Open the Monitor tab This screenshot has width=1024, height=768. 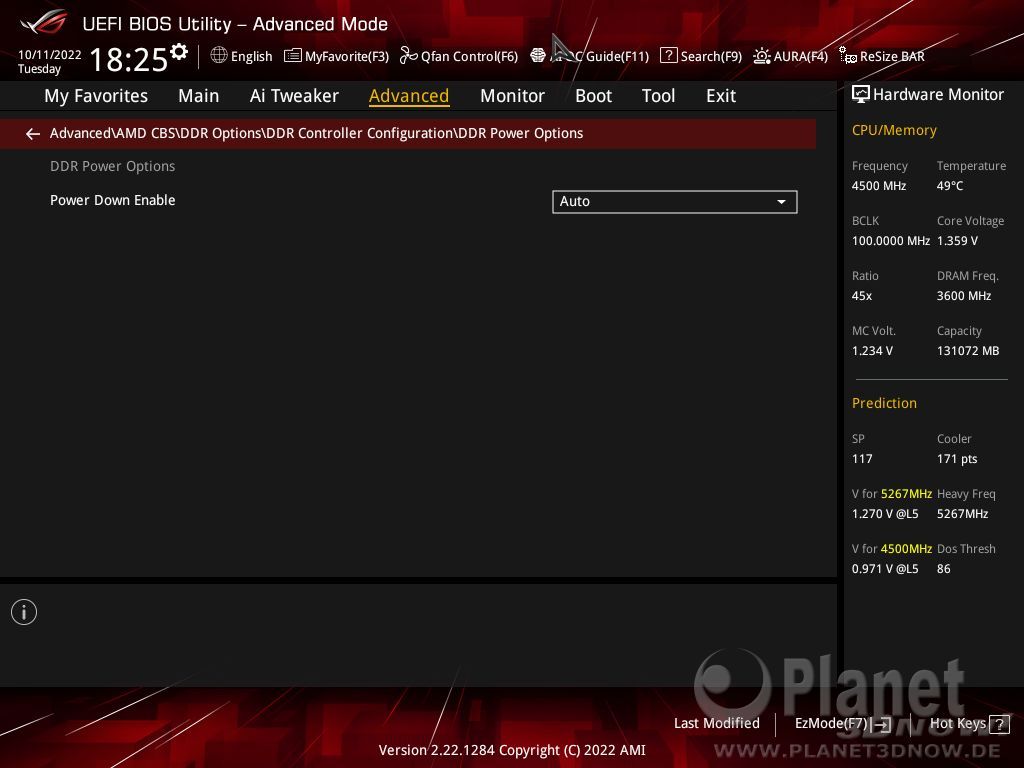(512, 96)
